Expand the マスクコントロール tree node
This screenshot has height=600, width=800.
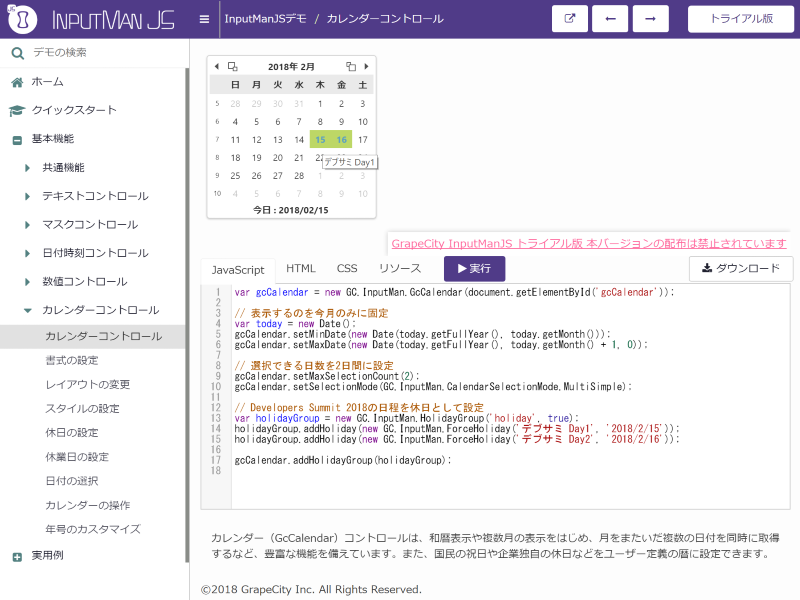coord(27,225)
